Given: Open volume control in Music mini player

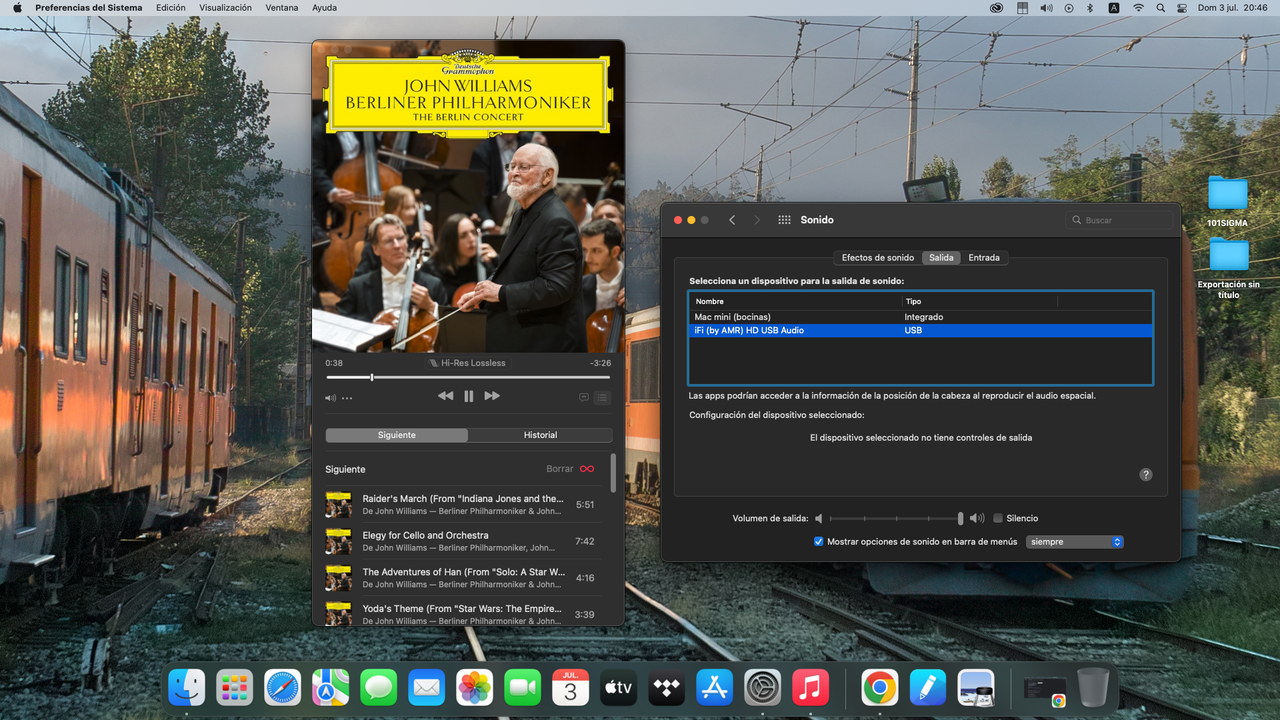Looking at the screenshot, I should (x=330, y=398).
